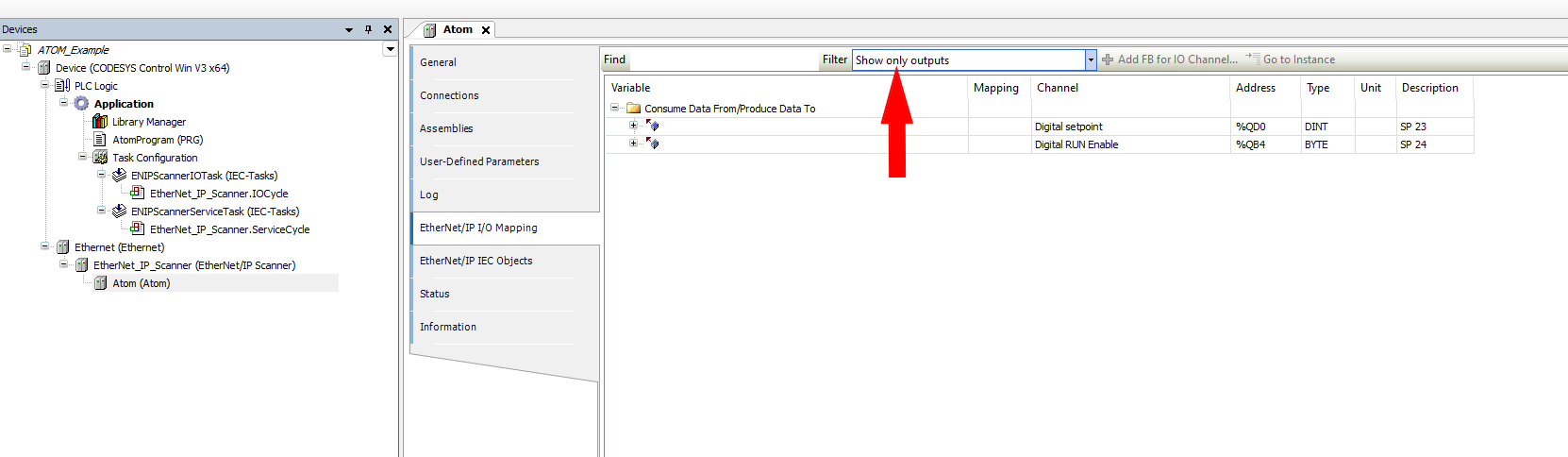This screenshot has width=1568, height=457.
Task: Click the EtherNet_IP_Scanner.IOCycle call icon
Action: click(138, 194)
